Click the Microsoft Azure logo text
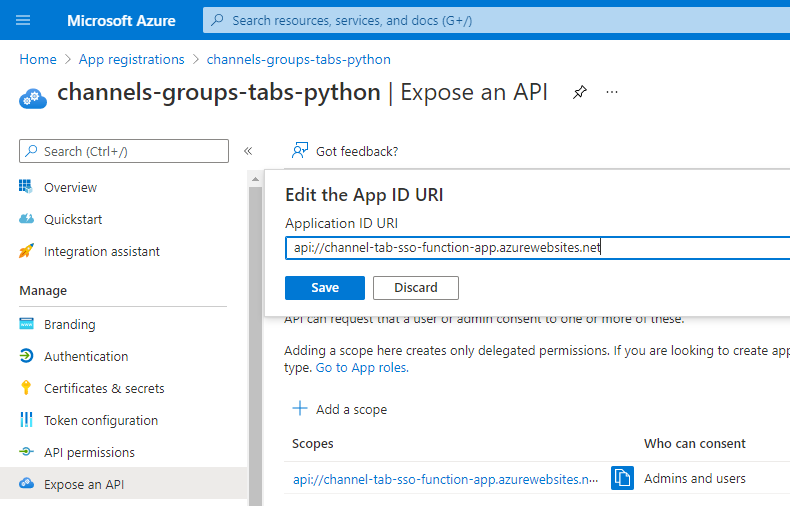Image resolution: width=790 pixels, height=506 pixels. (x=121, y=21)
